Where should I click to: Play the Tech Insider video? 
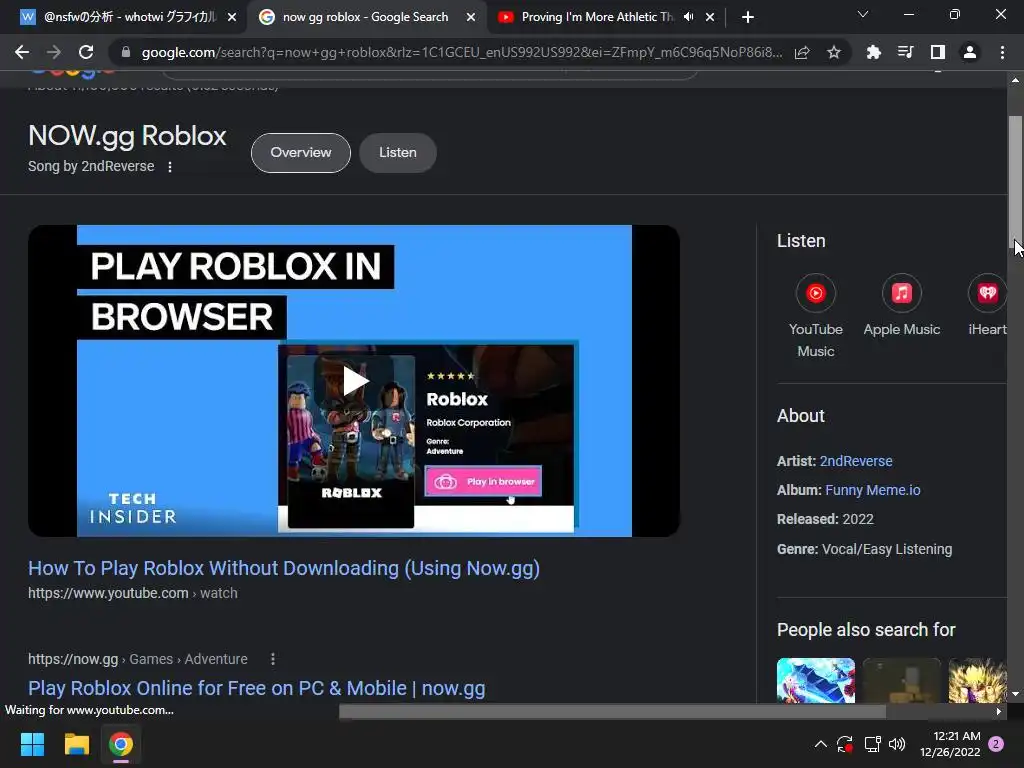354,381
